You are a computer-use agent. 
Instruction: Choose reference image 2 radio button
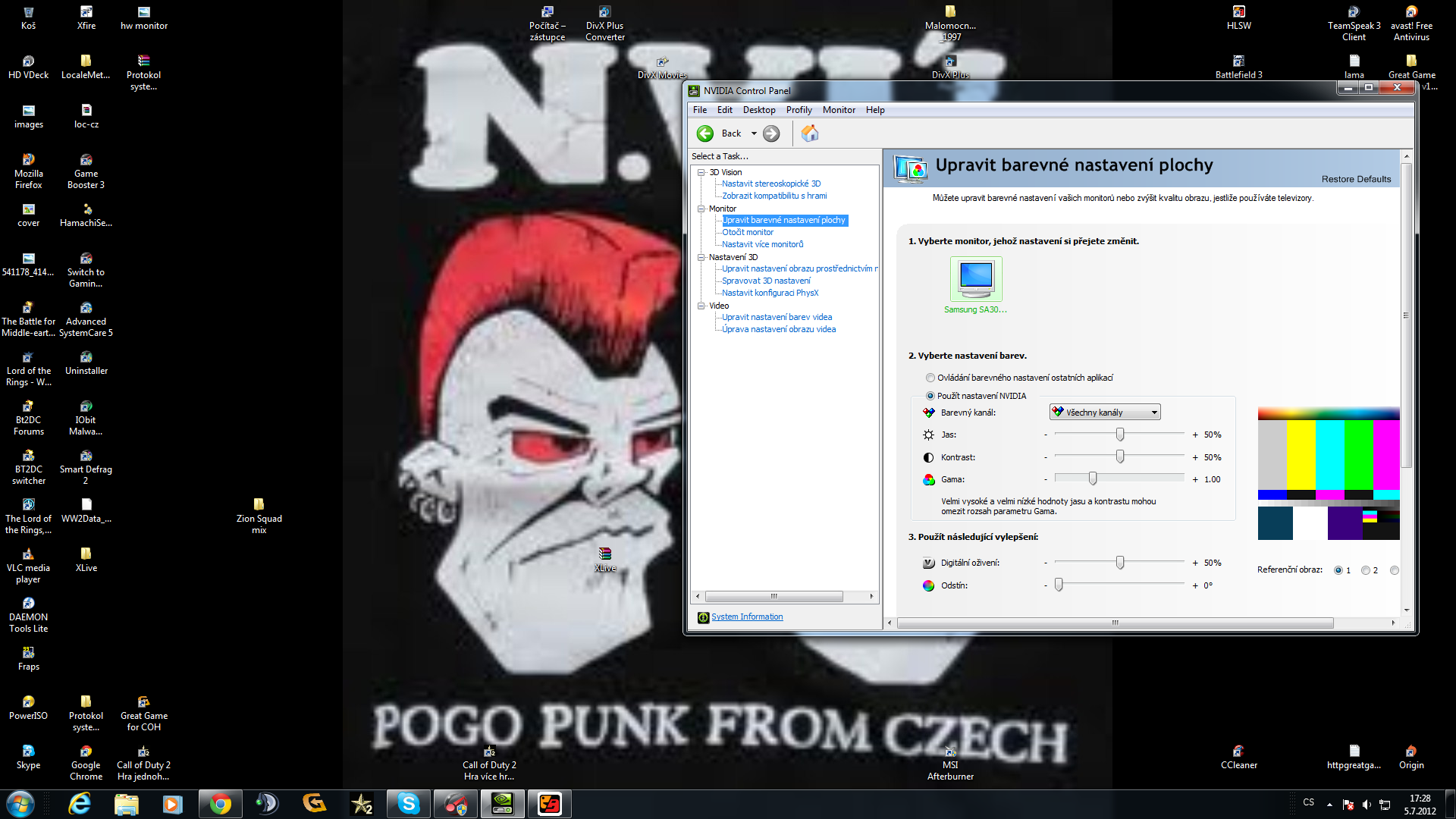click(x=1366, y=570)
